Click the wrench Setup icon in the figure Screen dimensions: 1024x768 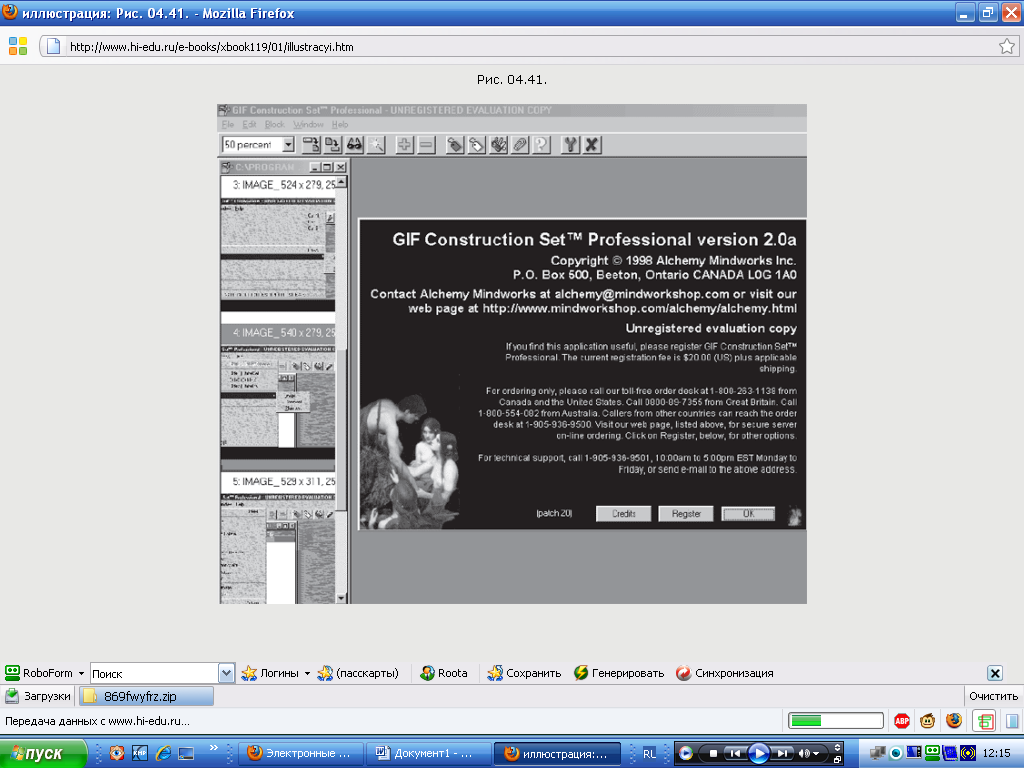[570, 144]
